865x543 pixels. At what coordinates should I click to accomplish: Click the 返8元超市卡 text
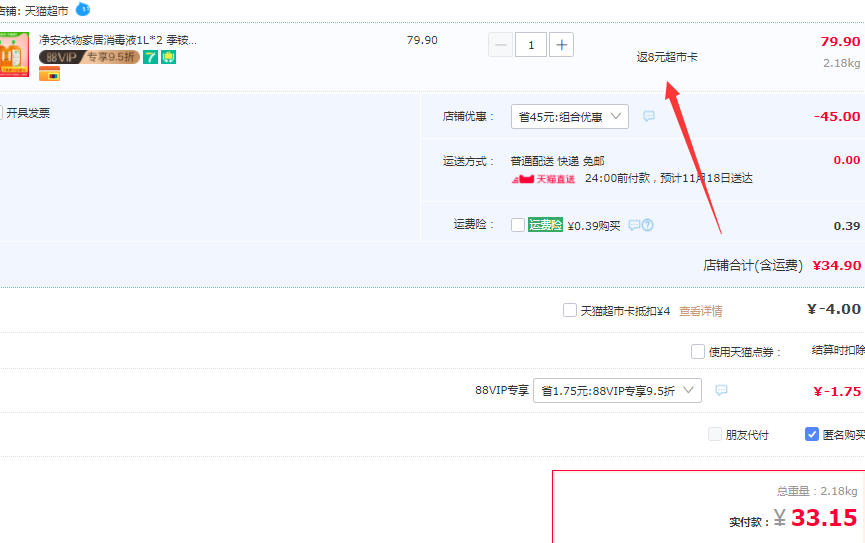point(667,57)
